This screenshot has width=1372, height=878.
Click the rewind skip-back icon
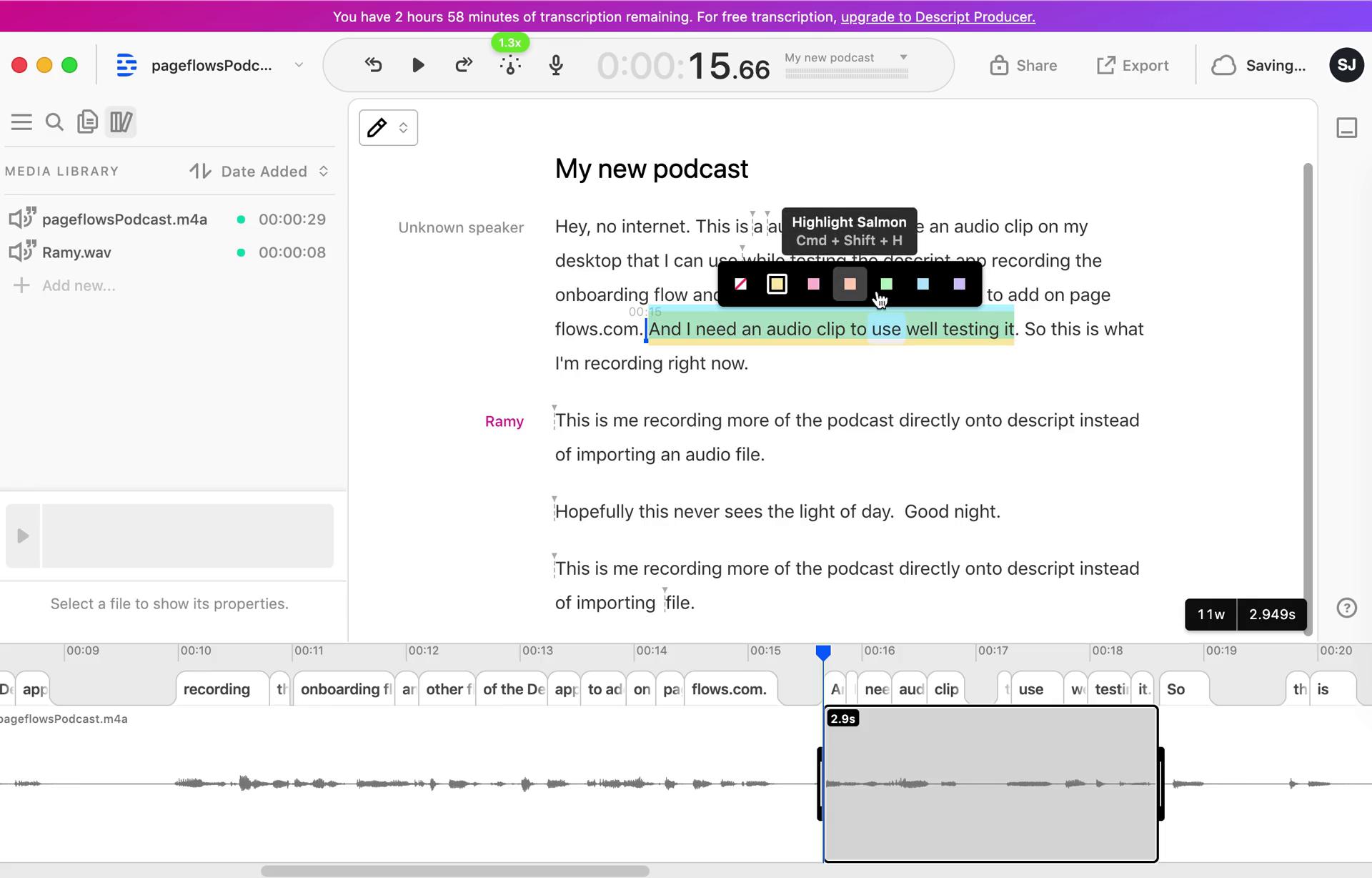[x=373, y=65]
